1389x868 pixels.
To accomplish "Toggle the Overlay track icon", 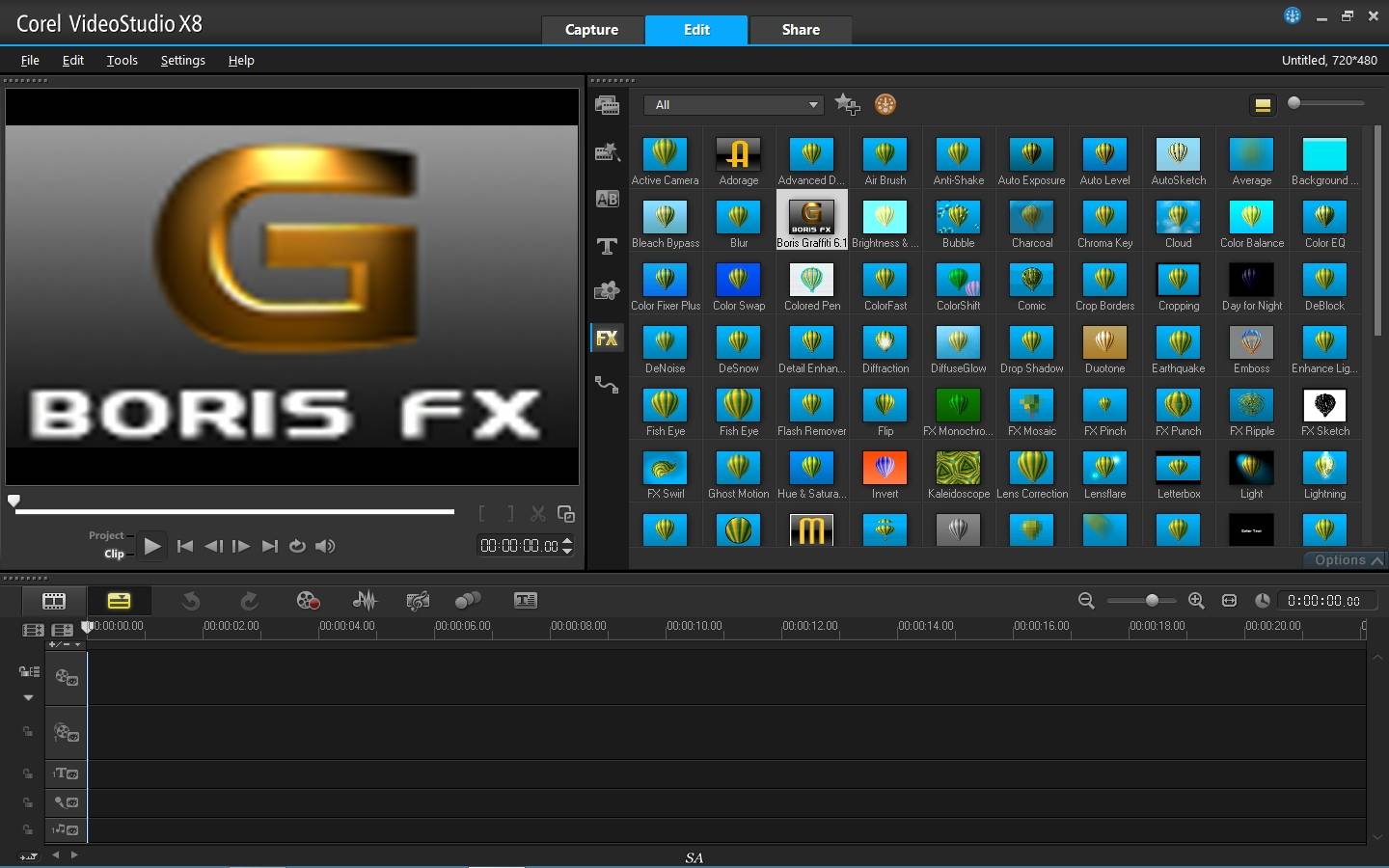I will [67, 733].
